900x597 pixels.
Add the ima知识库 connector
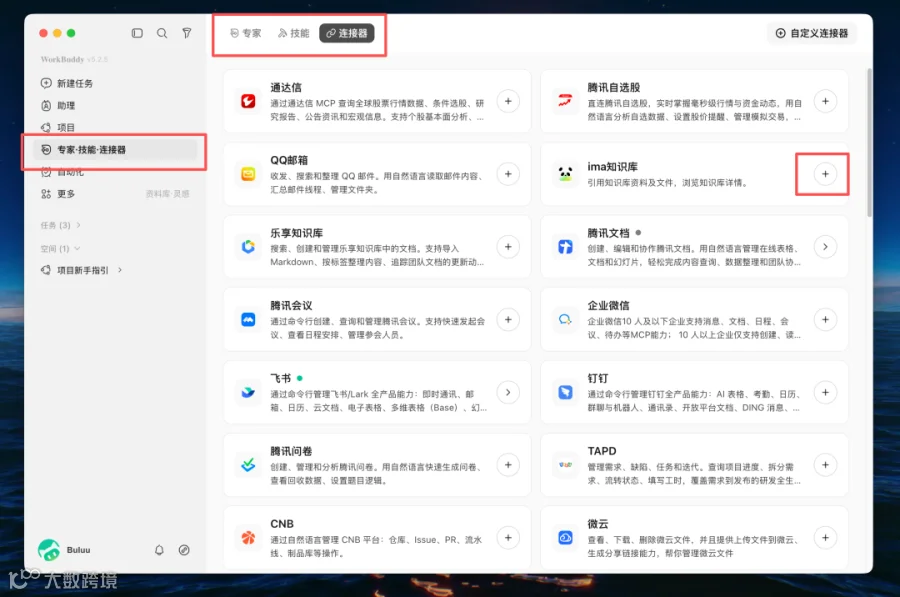pyautogui.click(x=825, y=174)
